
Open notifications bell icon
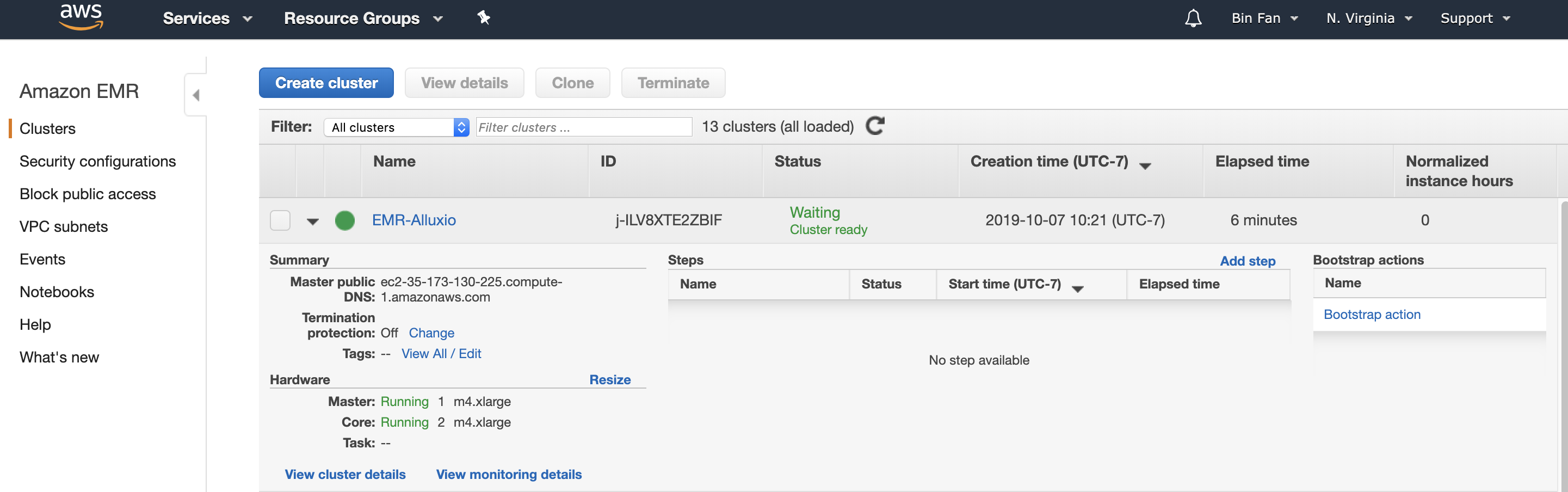[1193, 19]
